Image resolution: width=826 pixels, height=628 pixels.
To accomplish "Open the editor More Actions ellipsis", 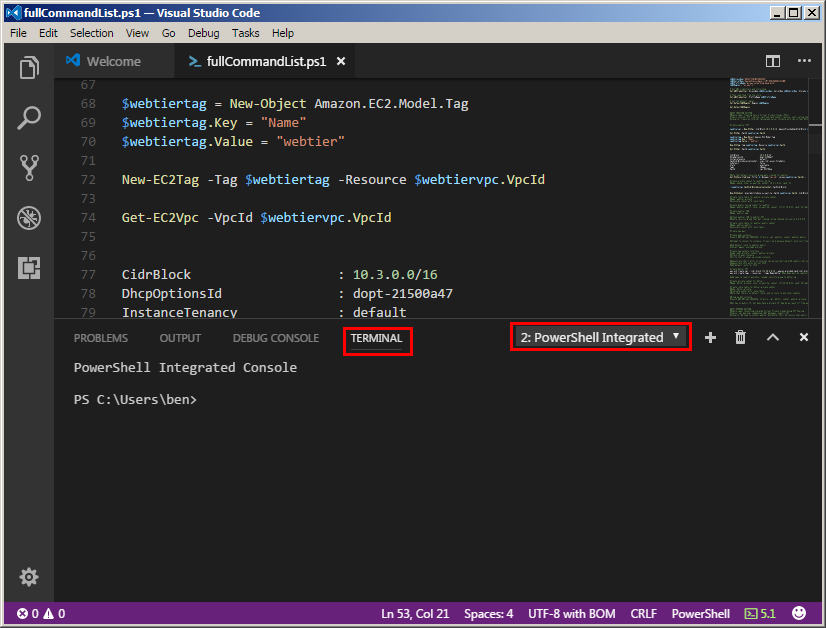I will click(804, 61).
